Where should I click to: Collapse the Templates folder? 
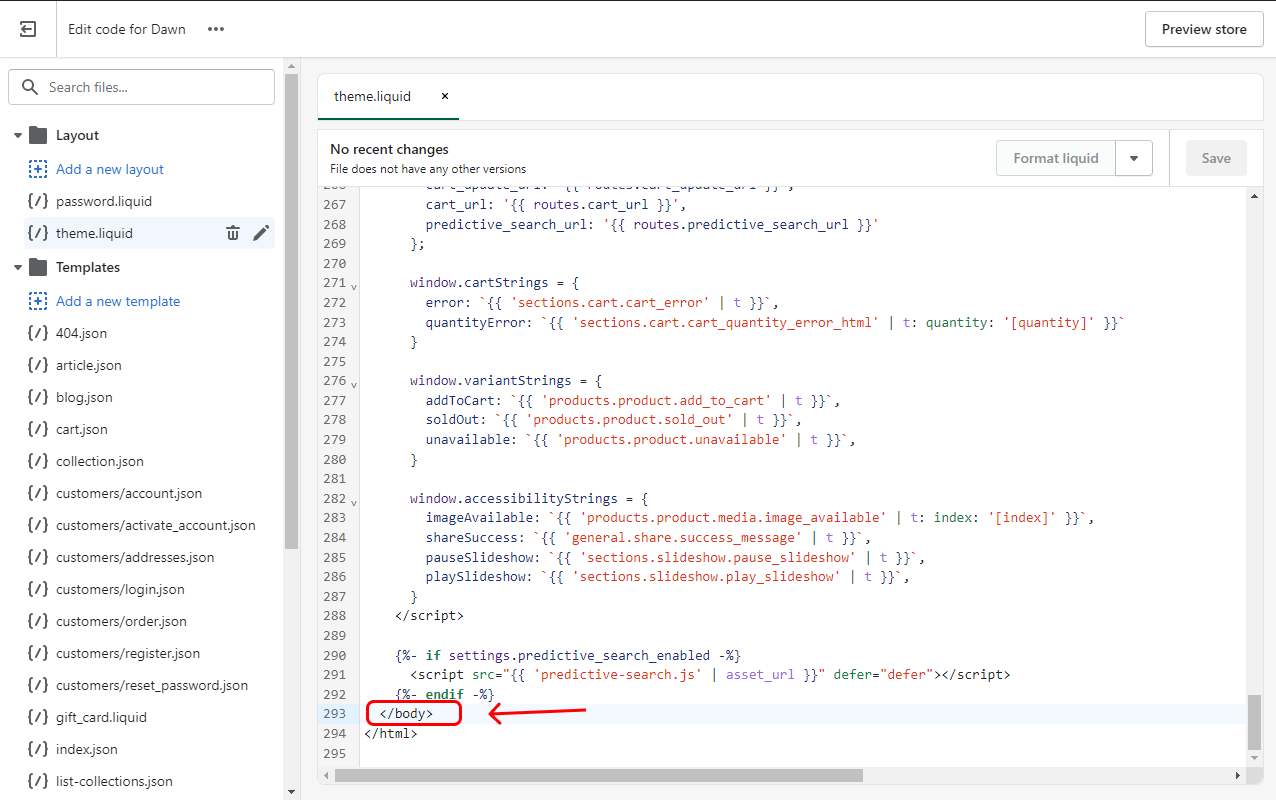(x=18, y=267)
